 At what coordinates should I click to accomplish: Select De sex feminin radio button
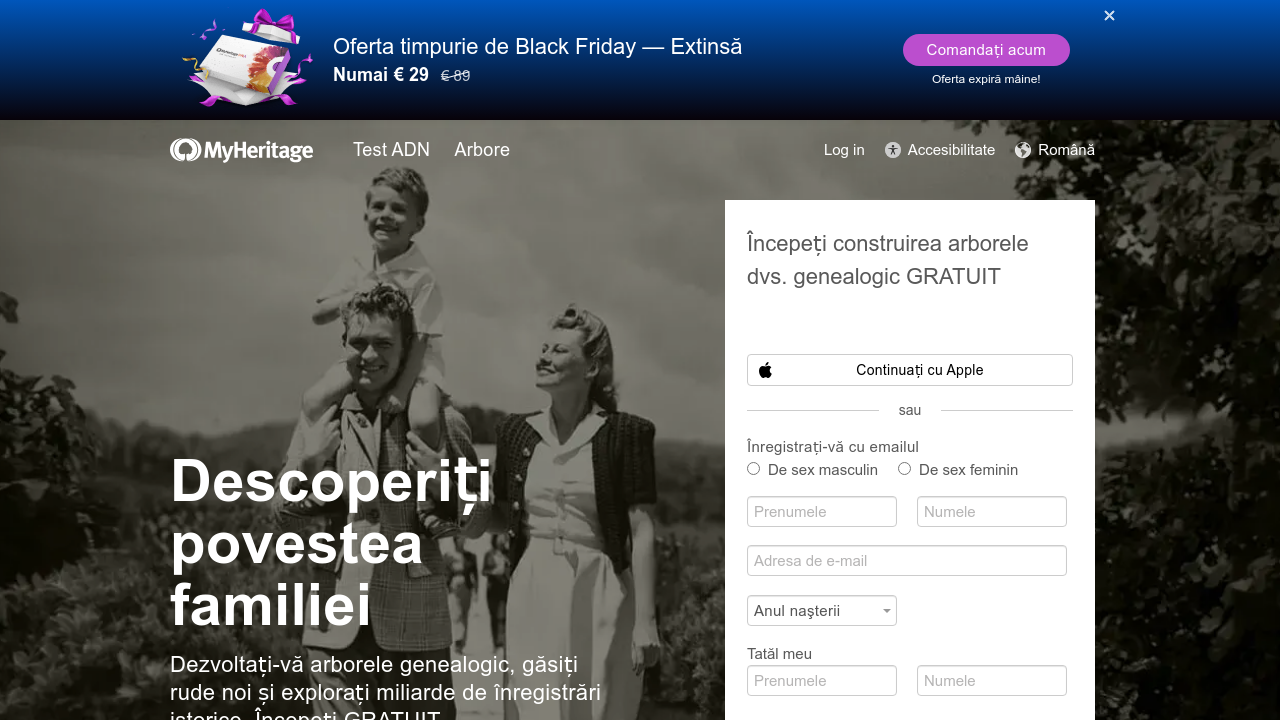point(904,469)
